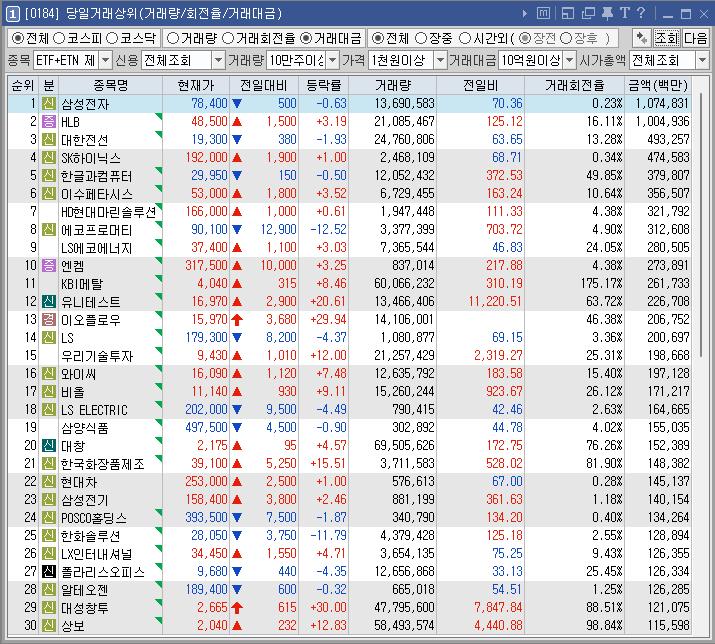Viewport: 715px width, 644px height.
Task: Click the 신 badge in the 현대차 row
Action: (x=49, y=482)
